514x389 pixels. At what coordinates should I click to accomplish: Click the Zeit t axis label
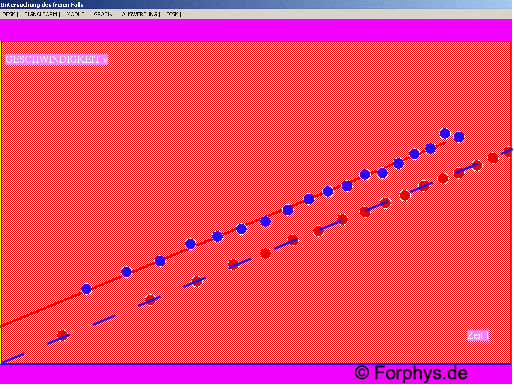478,335
